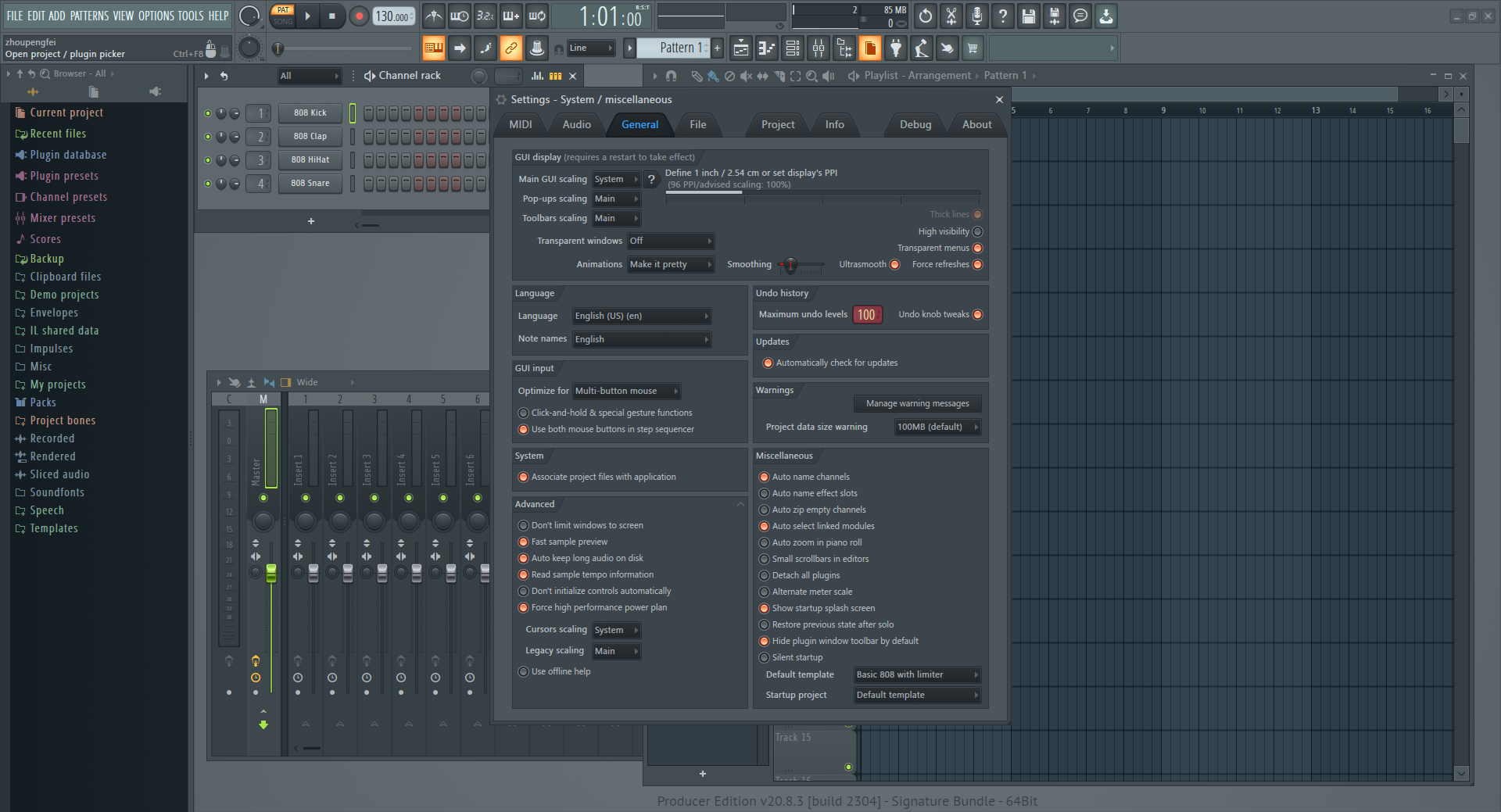Select the Playlist zoom magnifier tool

click(x=812, y=76)
